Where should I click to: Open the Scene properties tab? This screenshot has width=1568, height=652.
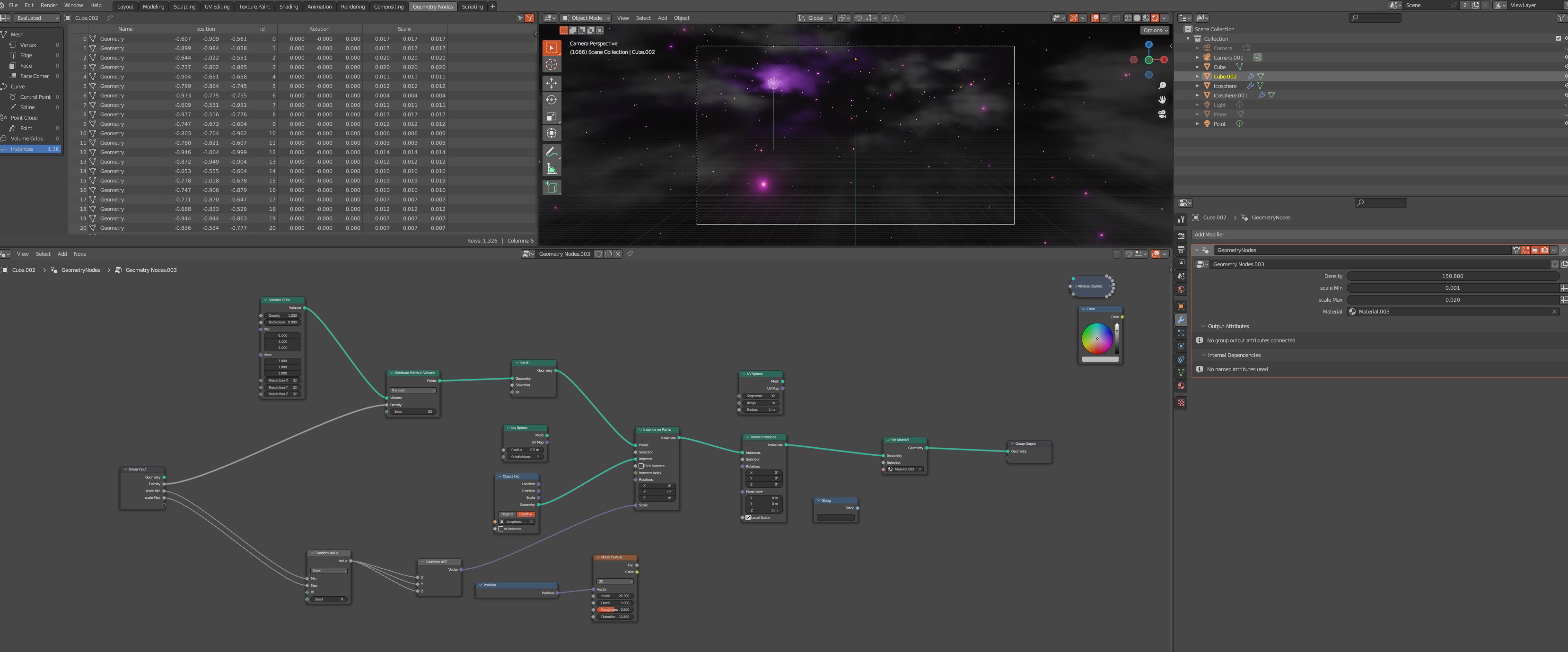coord(1181,276)
